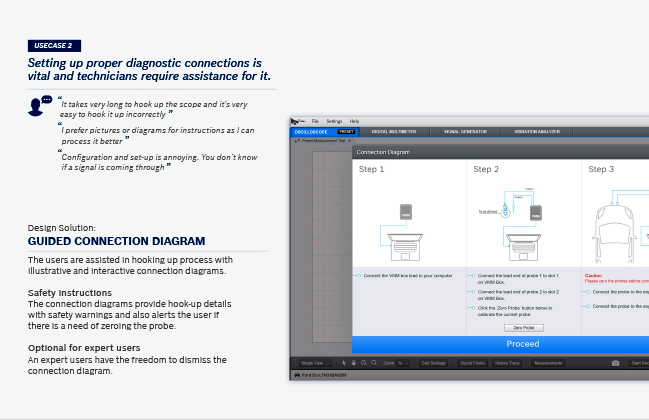649x420 pixels.
Task: Switch to the Digital Multimeter tab
Action: 395,131
